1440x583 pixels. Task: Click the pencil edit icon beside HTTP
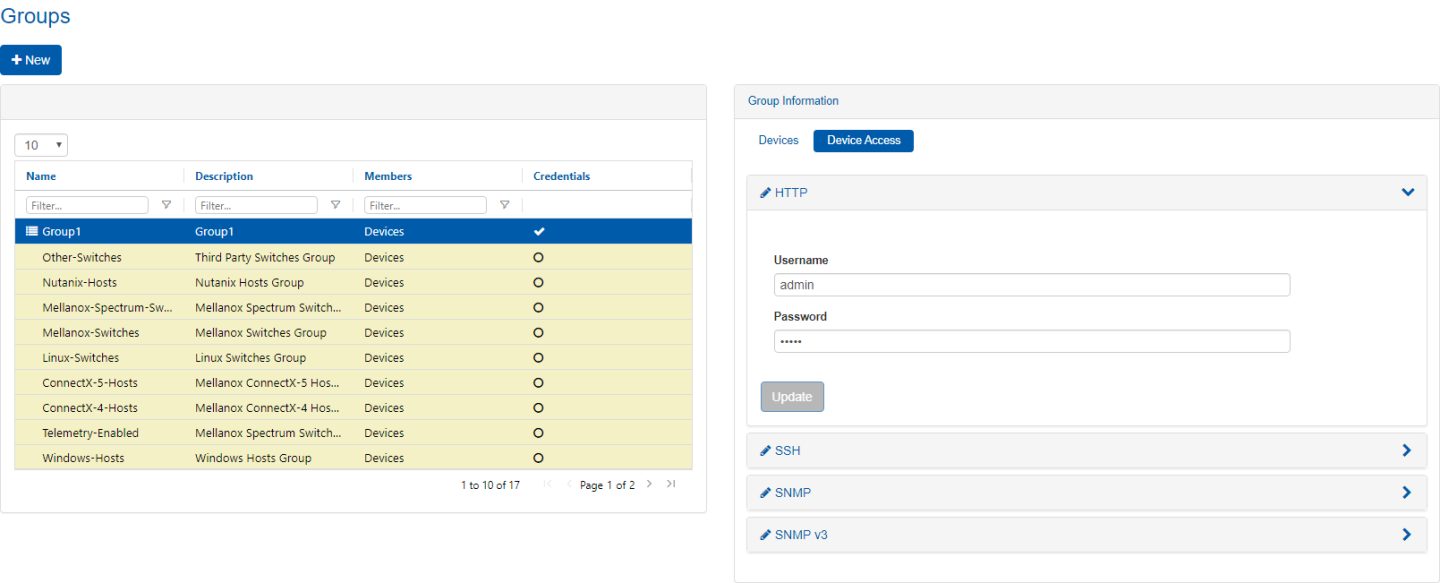point(765,192)
